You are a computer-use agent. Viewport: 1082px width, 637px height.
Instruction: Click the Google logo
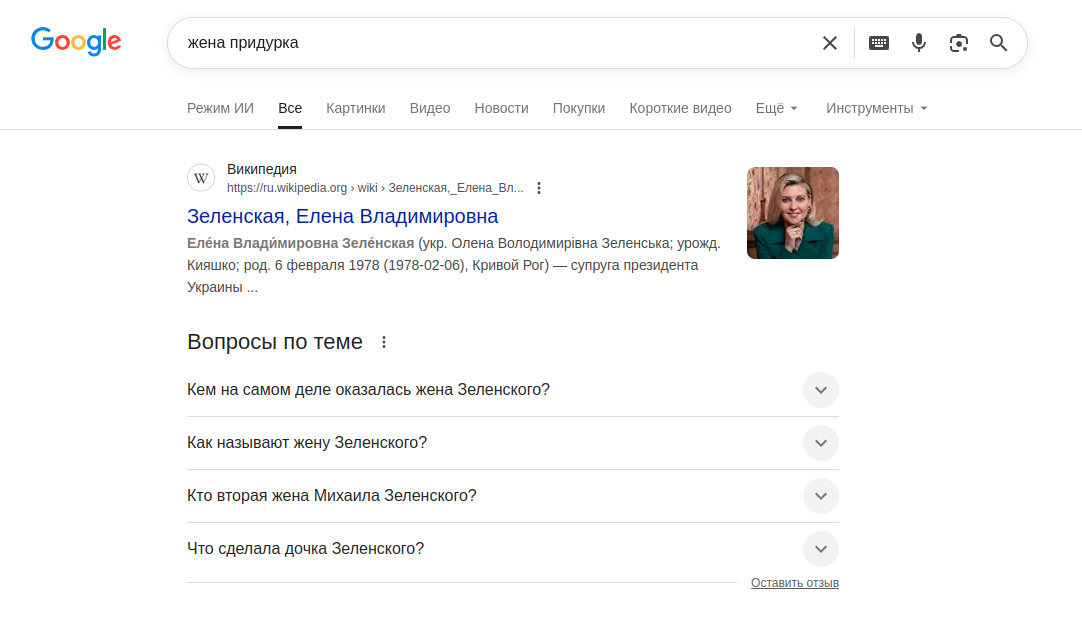click(x=76, y=41)
